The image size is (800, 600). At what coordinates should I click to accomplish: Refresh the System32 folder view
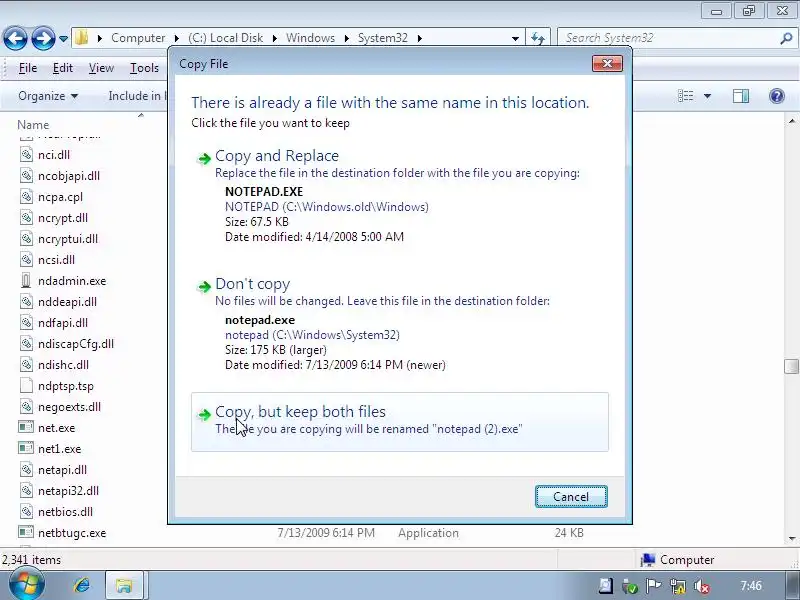(538, 38)
